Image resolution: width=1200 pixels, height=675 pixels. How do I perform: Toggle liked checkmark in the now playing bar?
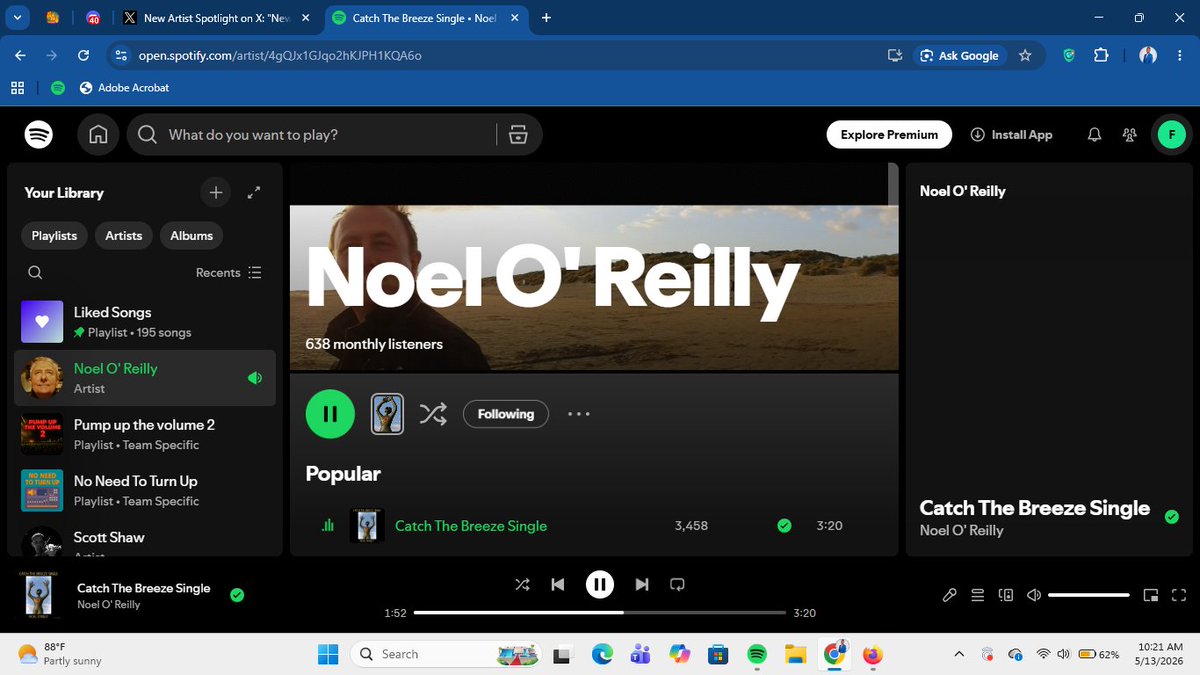[237, 595]
